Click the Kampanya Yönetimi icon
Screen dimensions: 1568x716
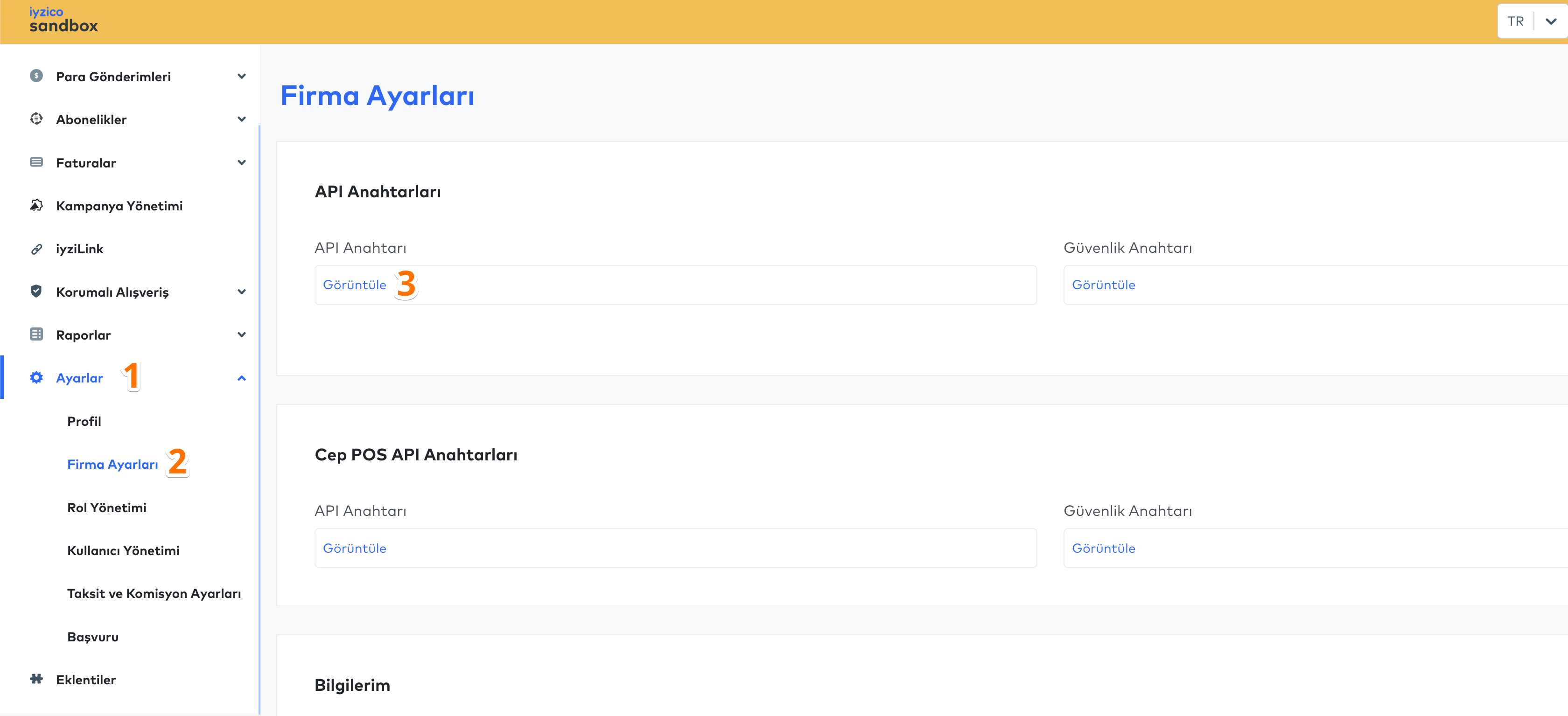[36, 206]
